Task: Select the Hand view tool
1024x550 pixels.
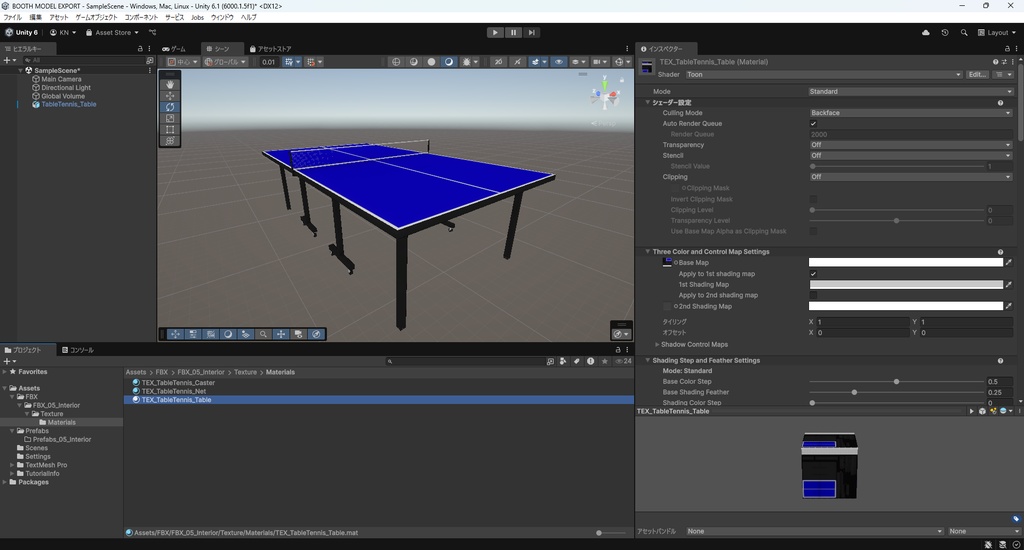Action: coord(170,84)
